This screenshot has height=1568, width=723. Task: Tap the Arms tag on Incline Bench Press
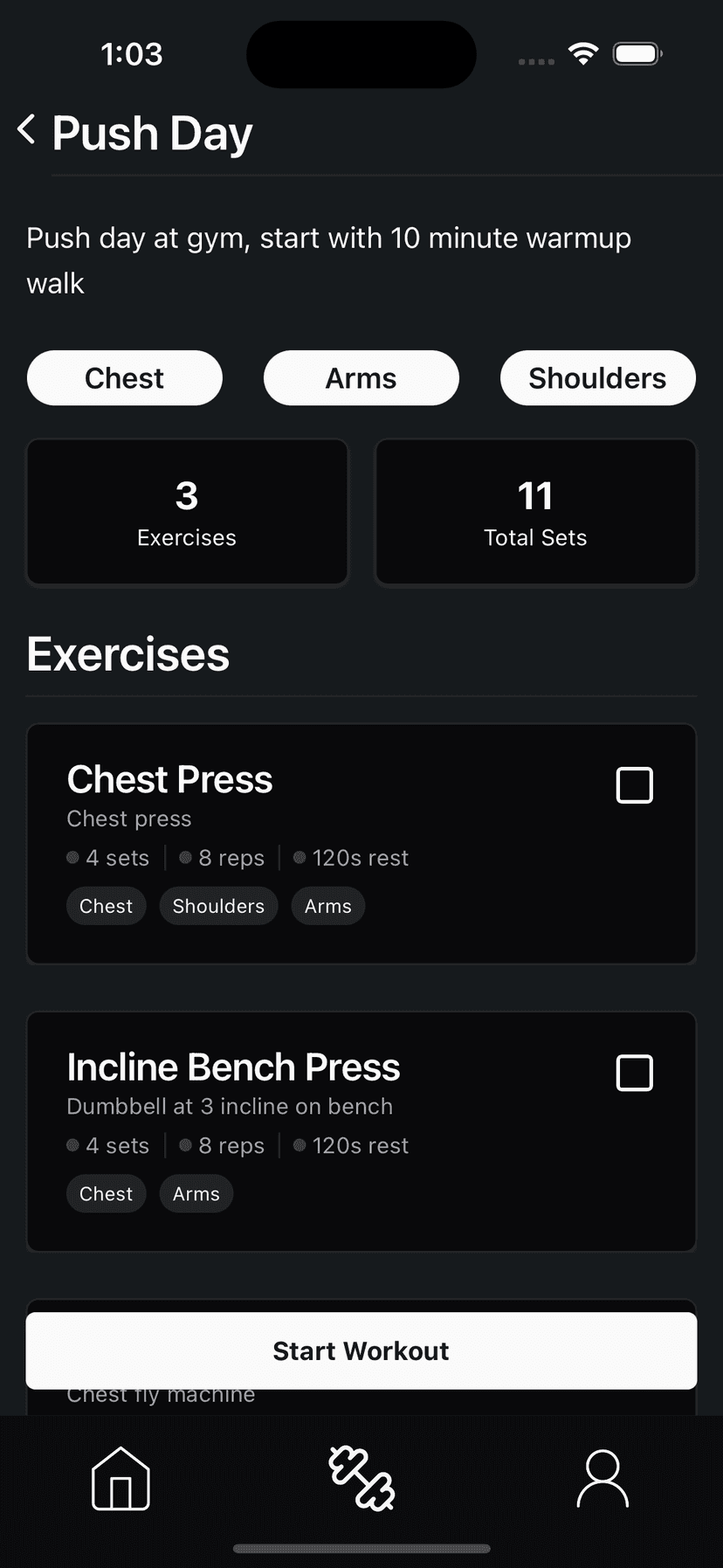[x=196, y=1194]
